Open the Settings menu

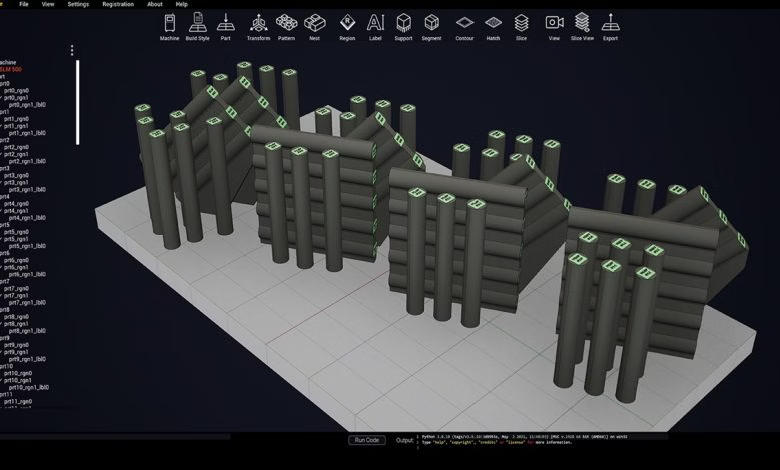[78, 4]
